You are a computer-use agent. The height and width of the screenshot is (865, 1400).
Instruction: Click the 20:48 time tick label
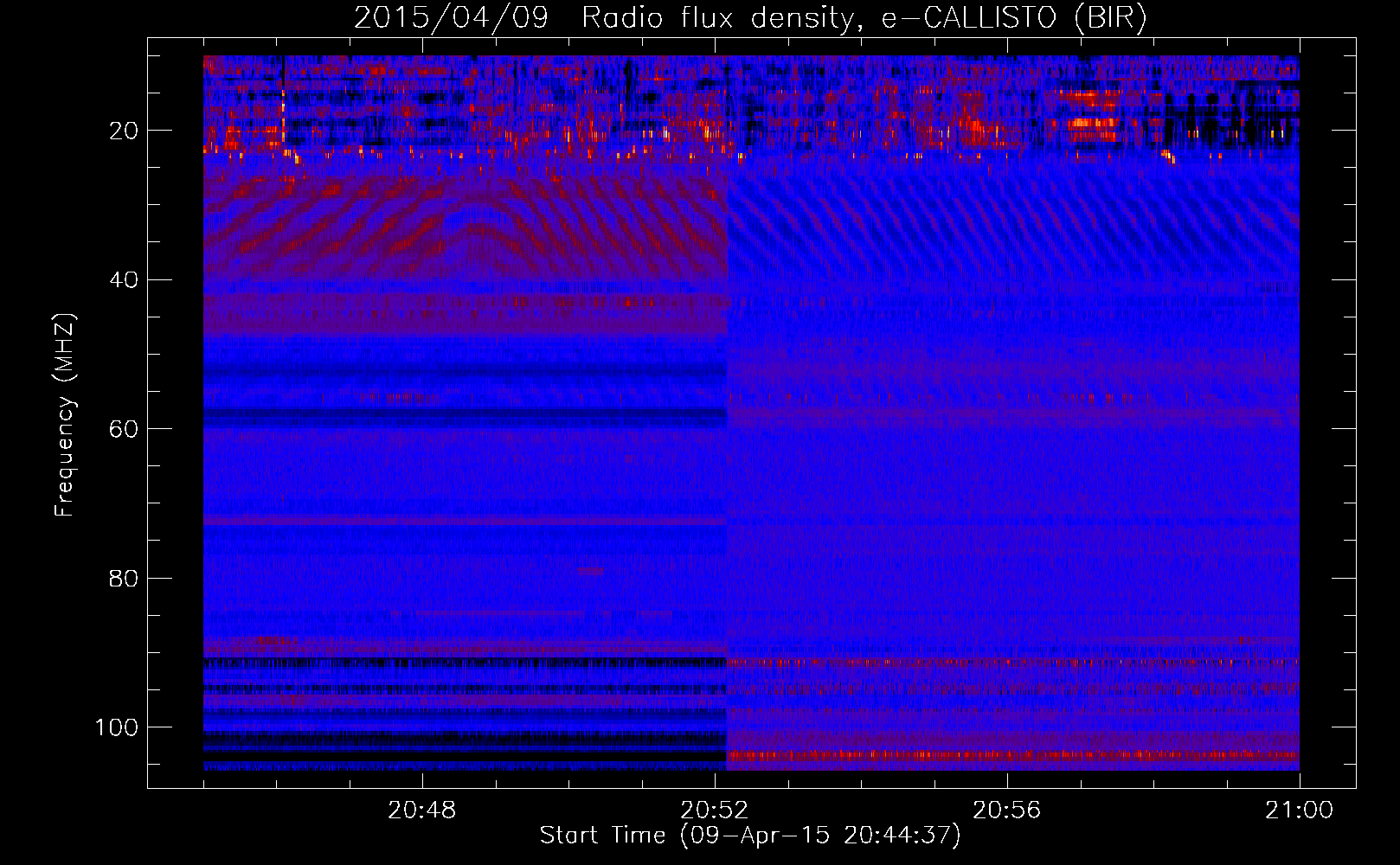(x=421, y=811)
